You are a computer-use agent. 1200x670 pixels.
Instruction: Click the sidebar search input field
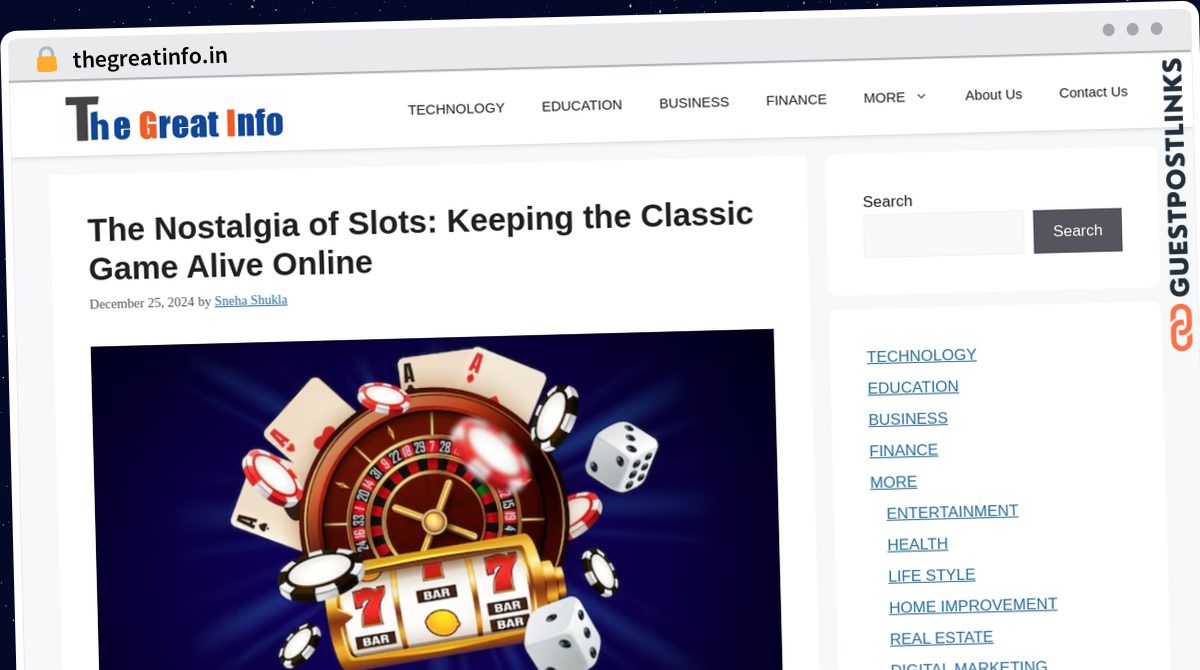[944, 234]
